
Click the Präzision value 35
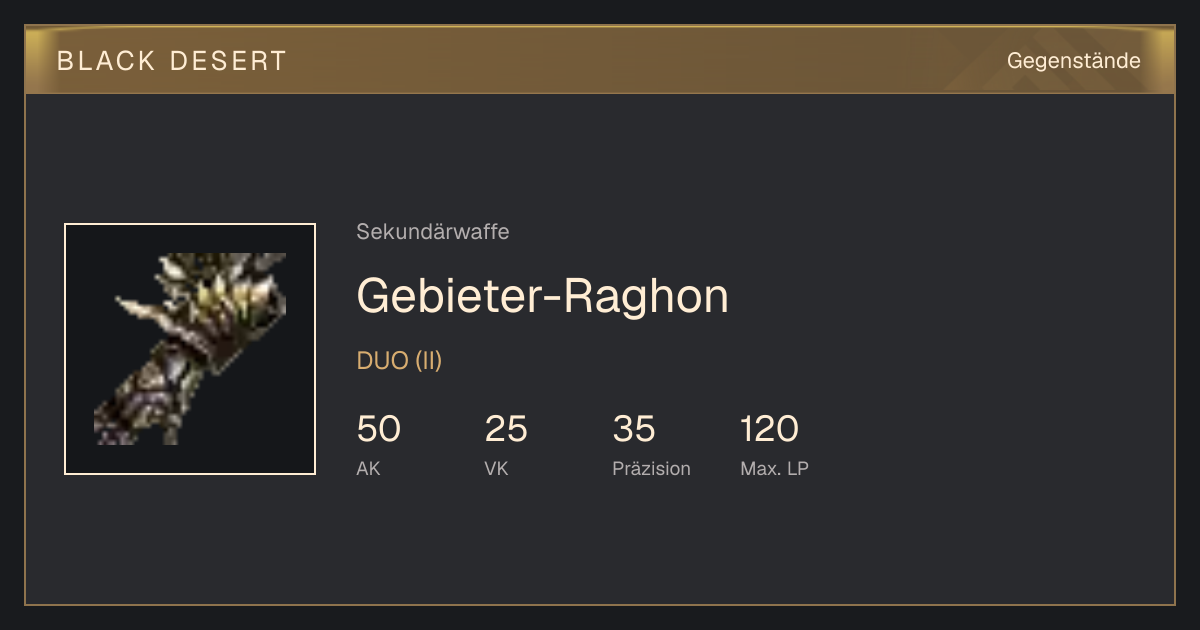(634, 429)
